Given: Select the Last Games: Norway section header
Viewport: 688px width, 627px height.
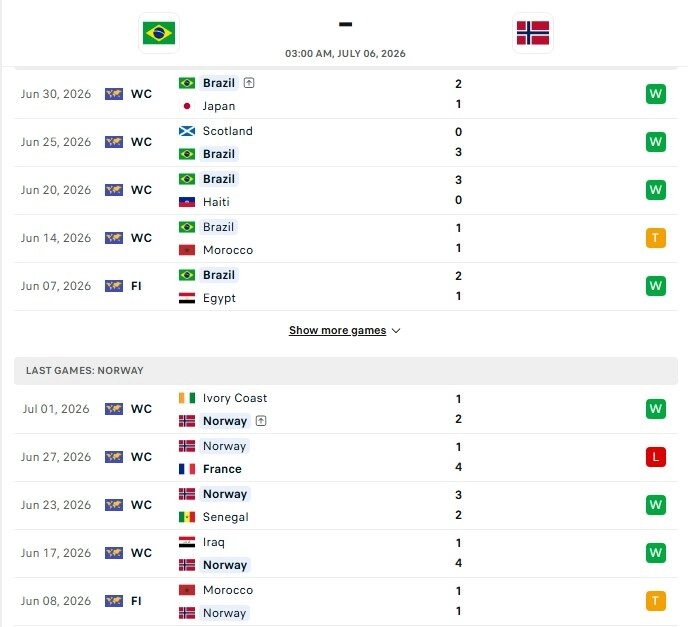Looking at the screenshot, I should pos(346,371).
